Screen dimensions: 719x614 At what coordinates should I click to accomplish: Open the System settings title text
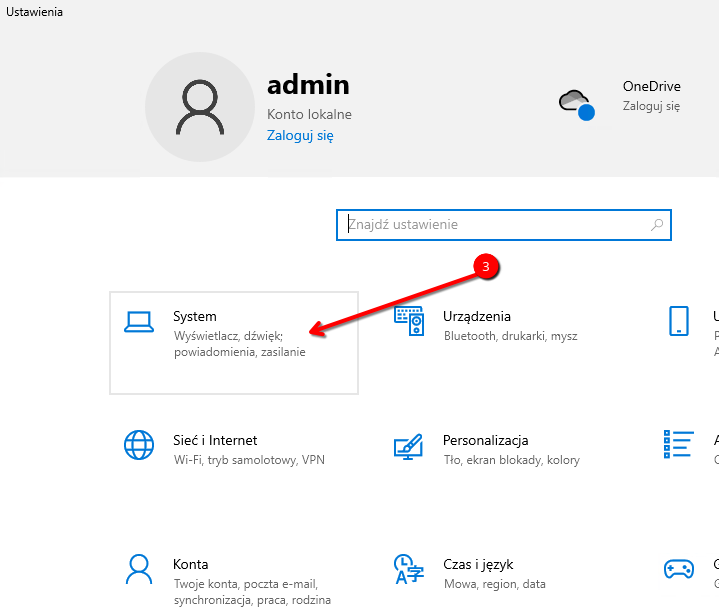(195, 316)
